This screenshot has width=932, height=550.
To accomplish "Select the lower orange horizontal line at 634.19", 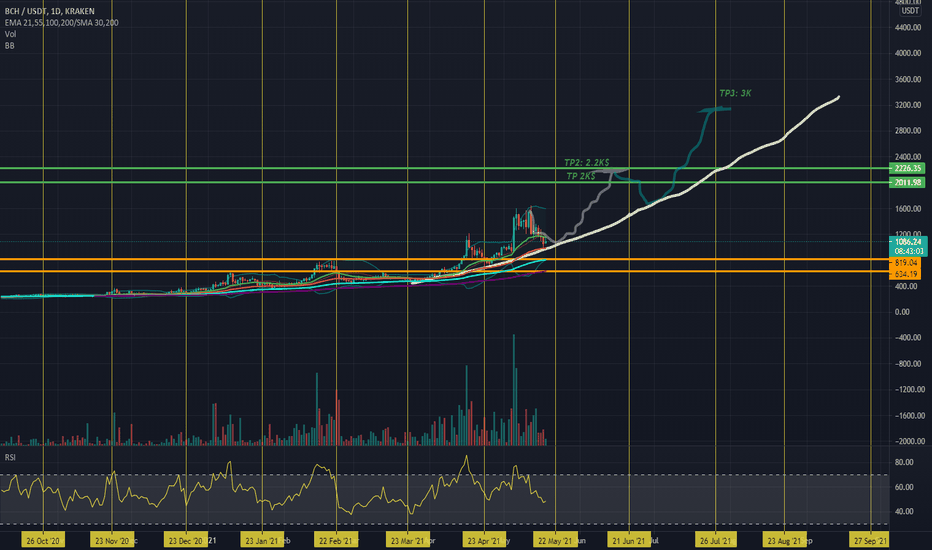I will [x=445, y=271].
